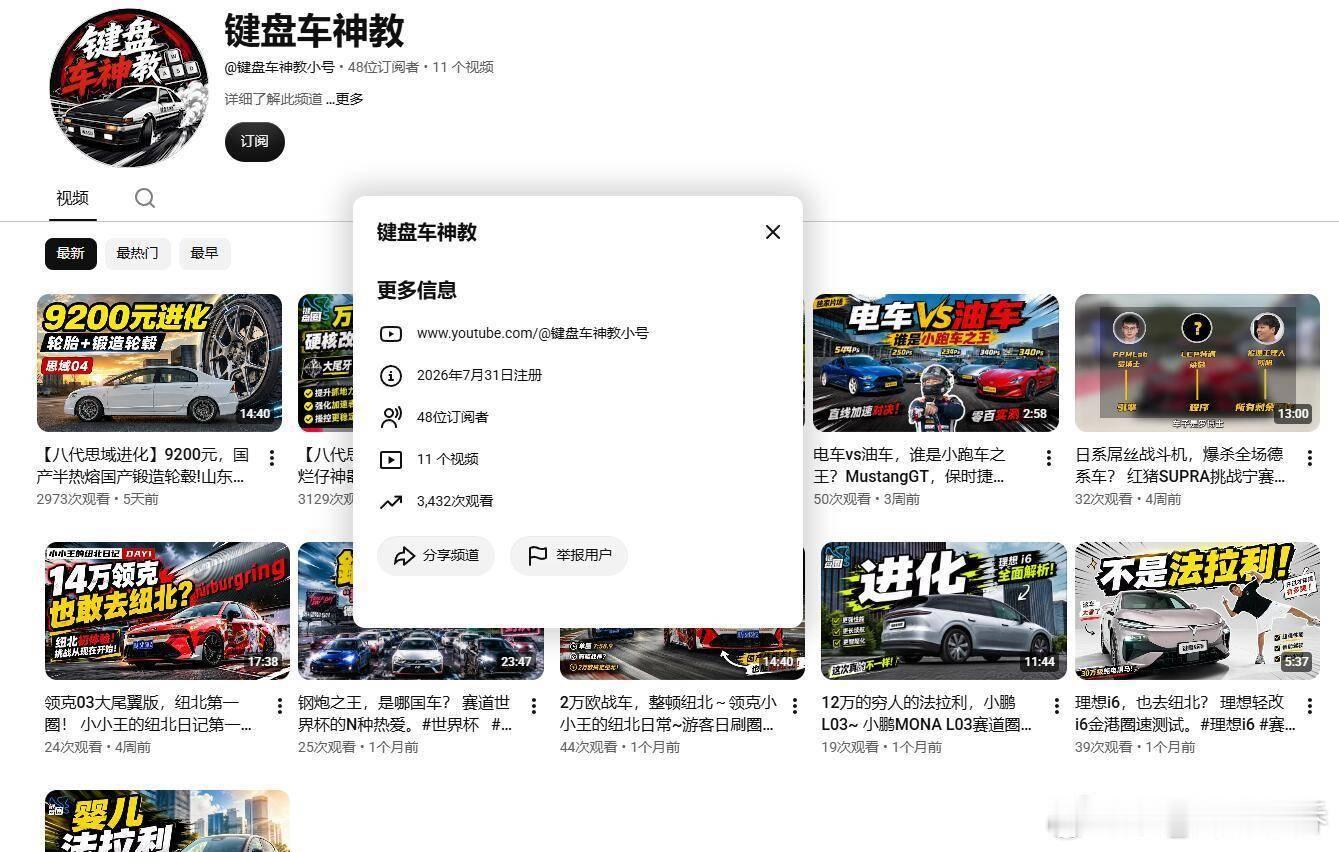Subscribe with the 订阅 button
Viewport: 1339px width, 852px height.
(254, 141)
